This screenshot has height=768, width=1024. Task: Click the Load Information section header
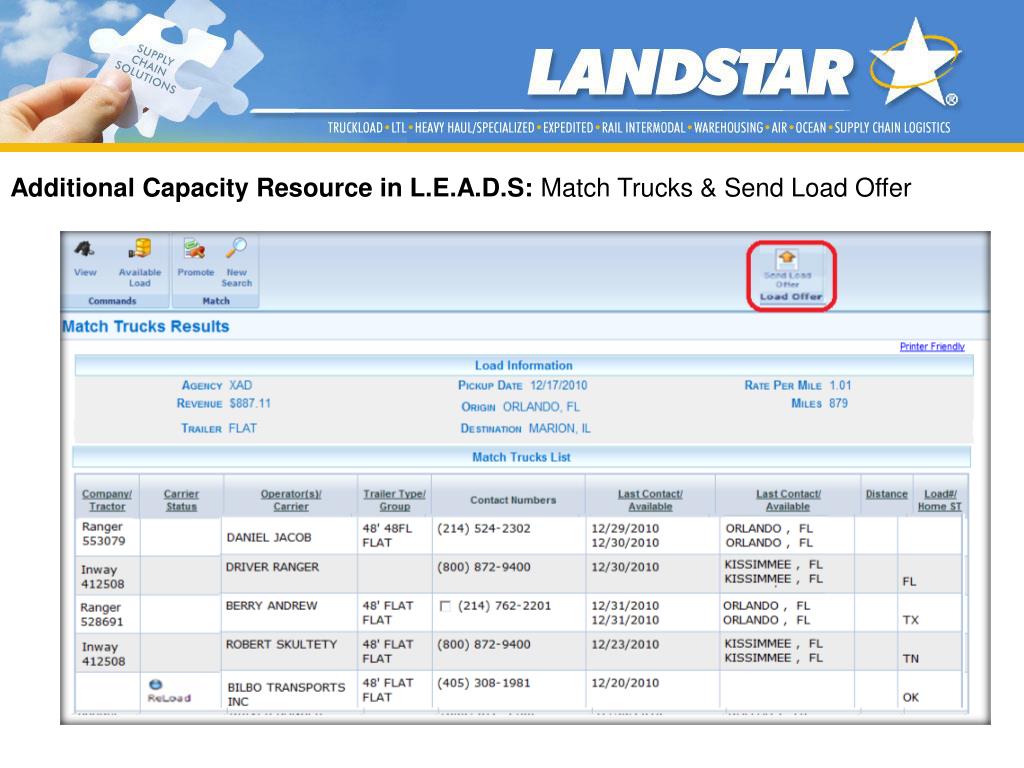point(524,366)
